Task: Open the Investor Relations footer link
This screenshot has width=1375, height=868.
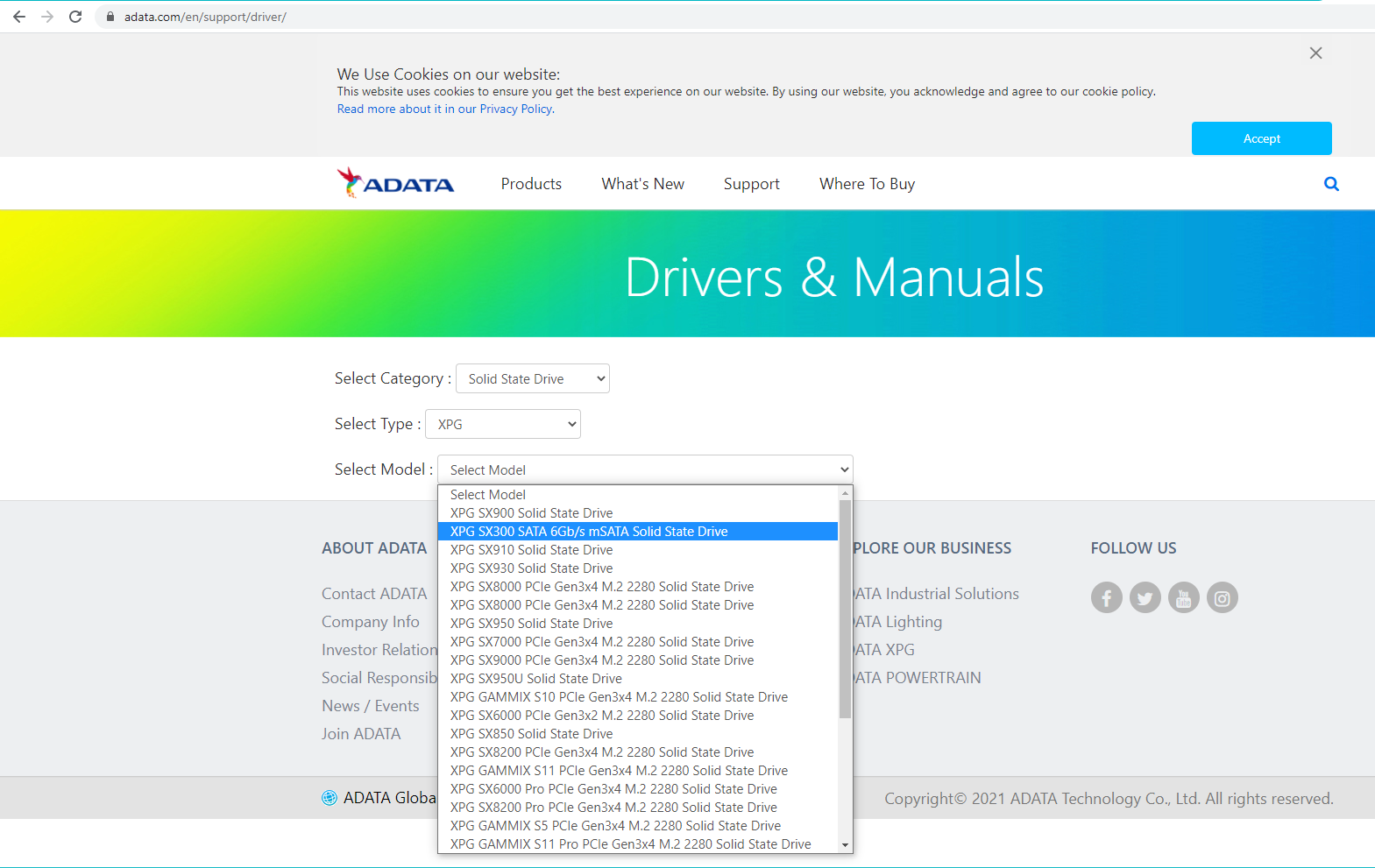Action: point(379,650)
